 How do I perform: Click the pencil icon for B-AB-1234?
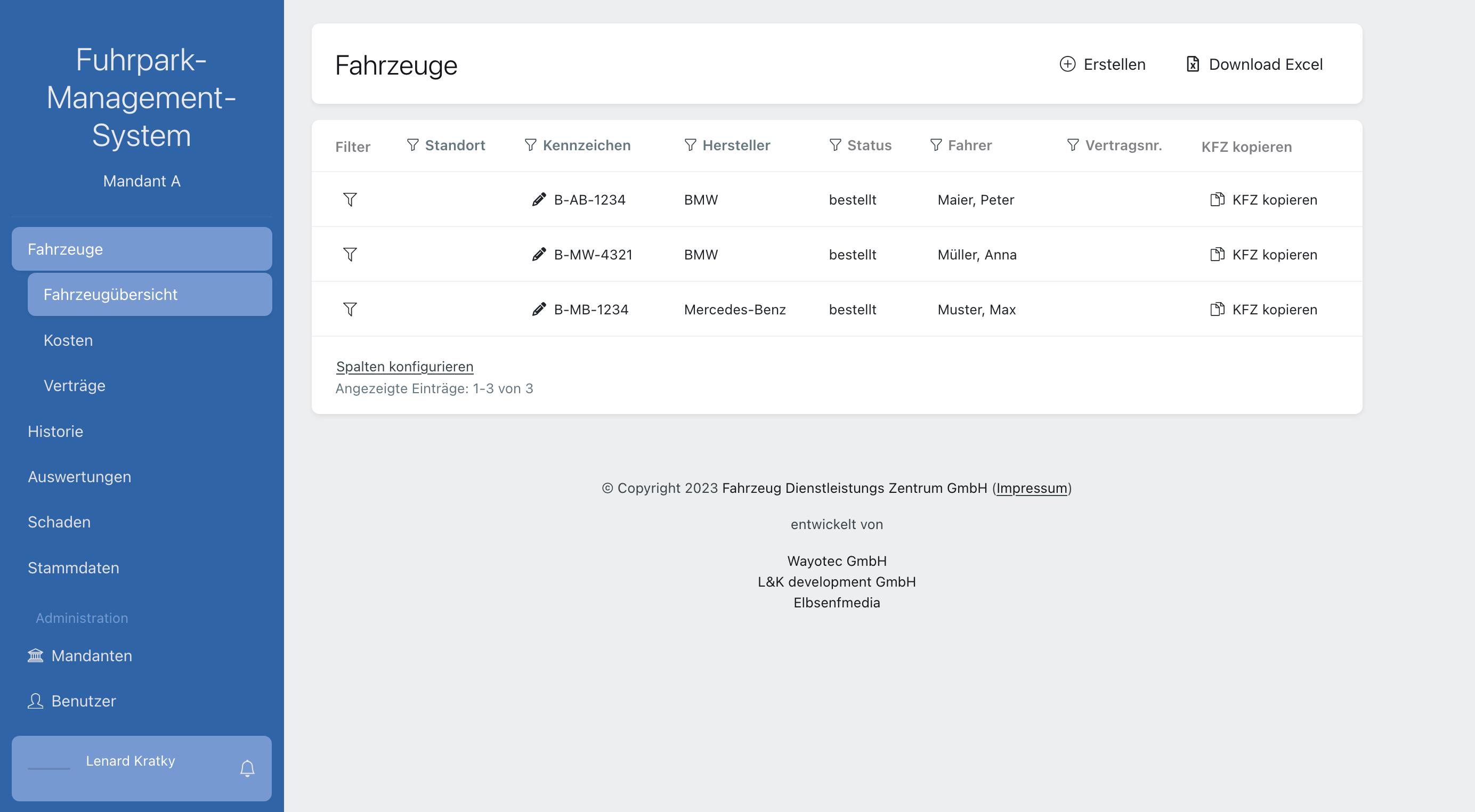click(x=538, y=199)
